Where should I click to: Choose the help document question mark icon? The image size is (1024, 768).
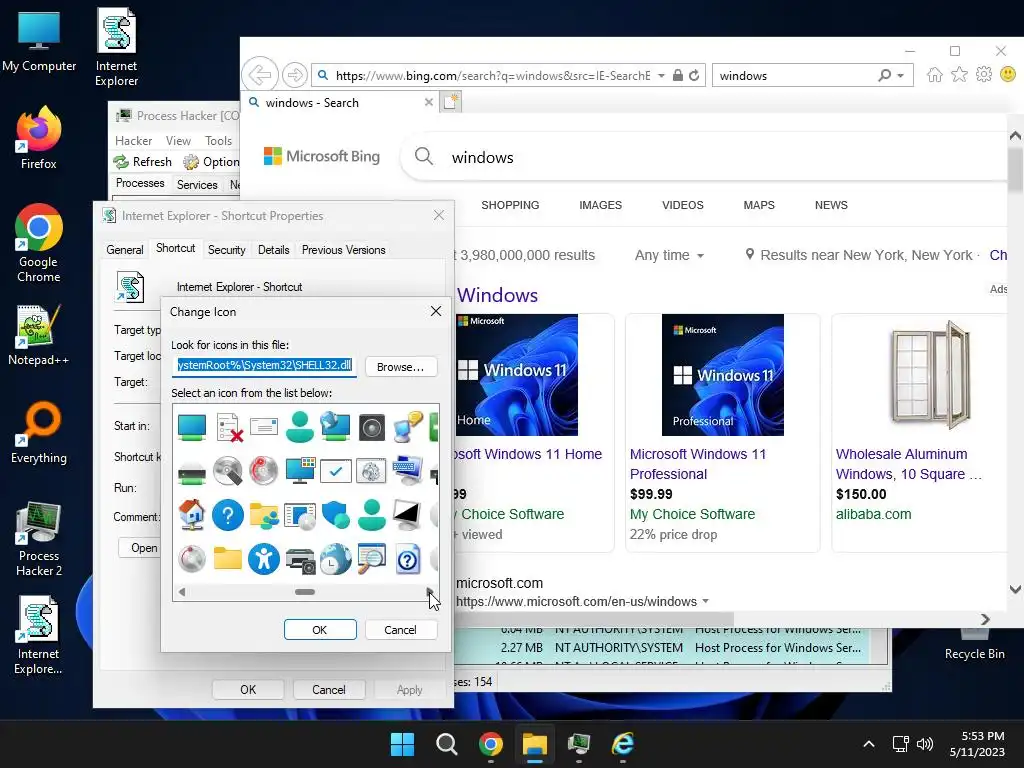[x=408, y=559]
